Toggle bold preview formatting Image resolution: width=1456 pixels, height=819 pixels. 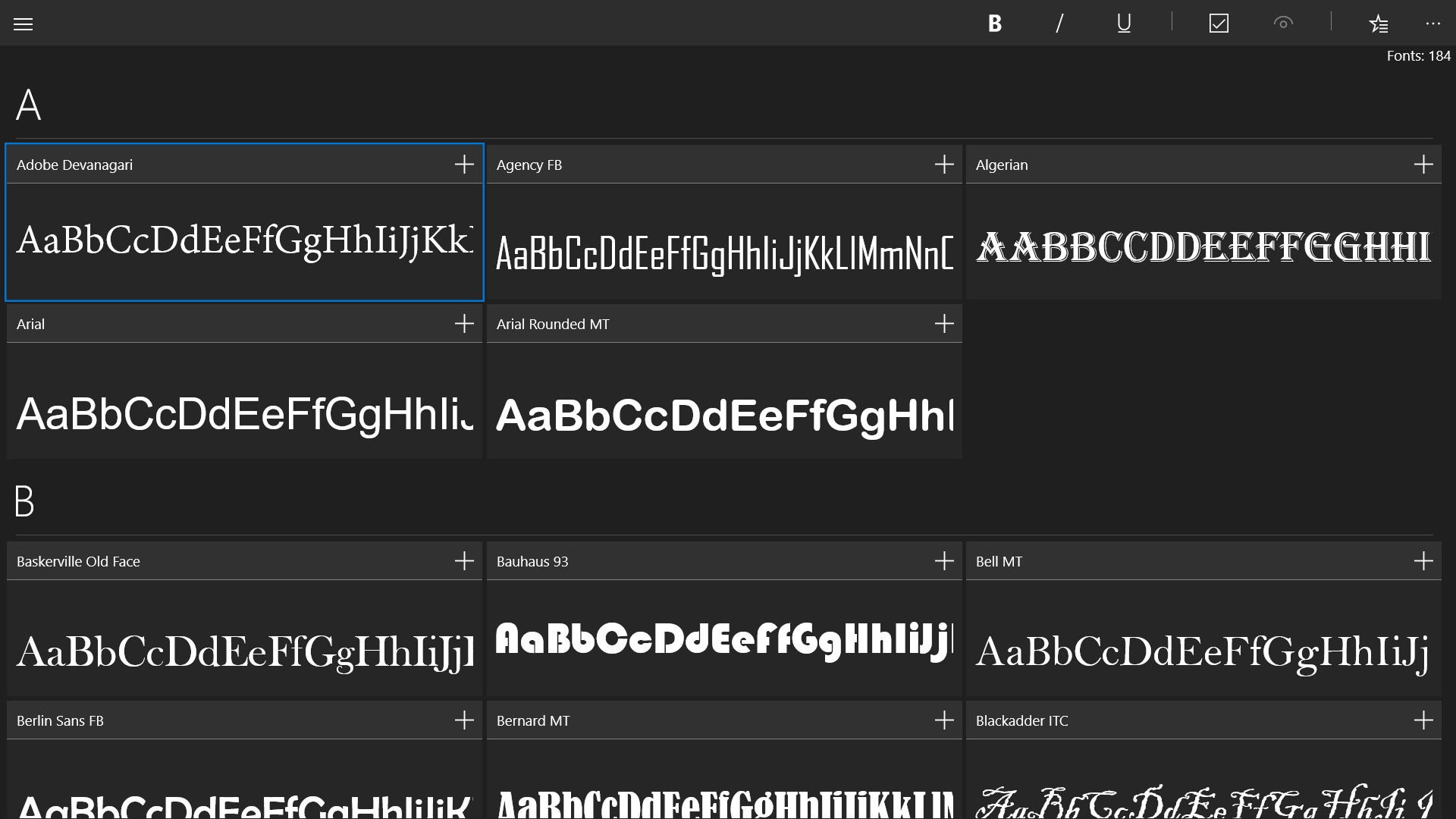pyautogui.click(x=995, y=24)
